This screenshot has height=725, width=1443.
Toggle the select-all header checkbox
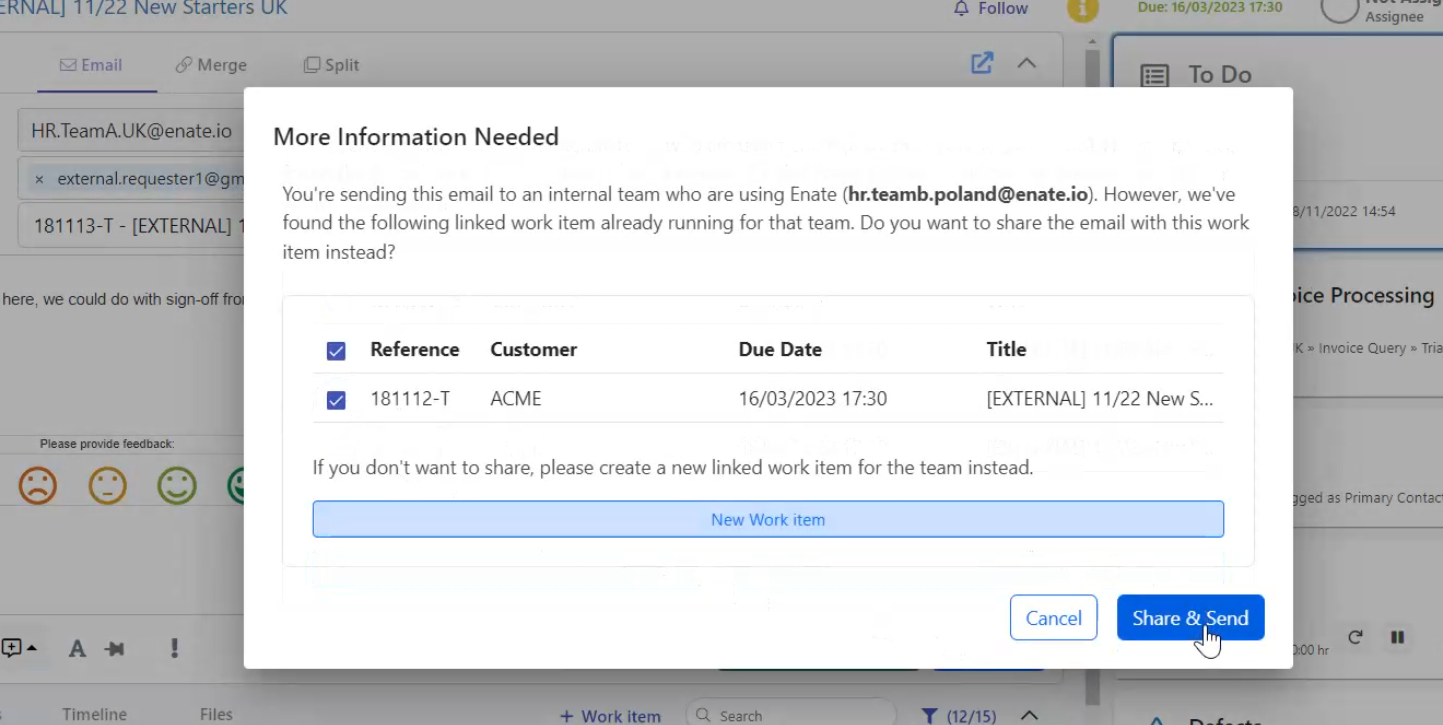click(x=336, y=351)
